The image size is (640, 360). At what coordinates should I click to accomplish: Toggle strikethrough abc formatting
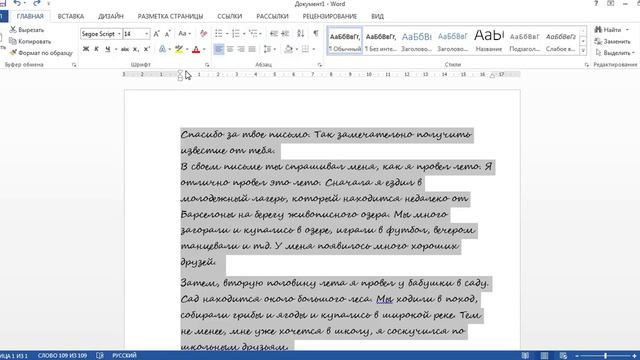pyautogui.click(x=125, y=49)
